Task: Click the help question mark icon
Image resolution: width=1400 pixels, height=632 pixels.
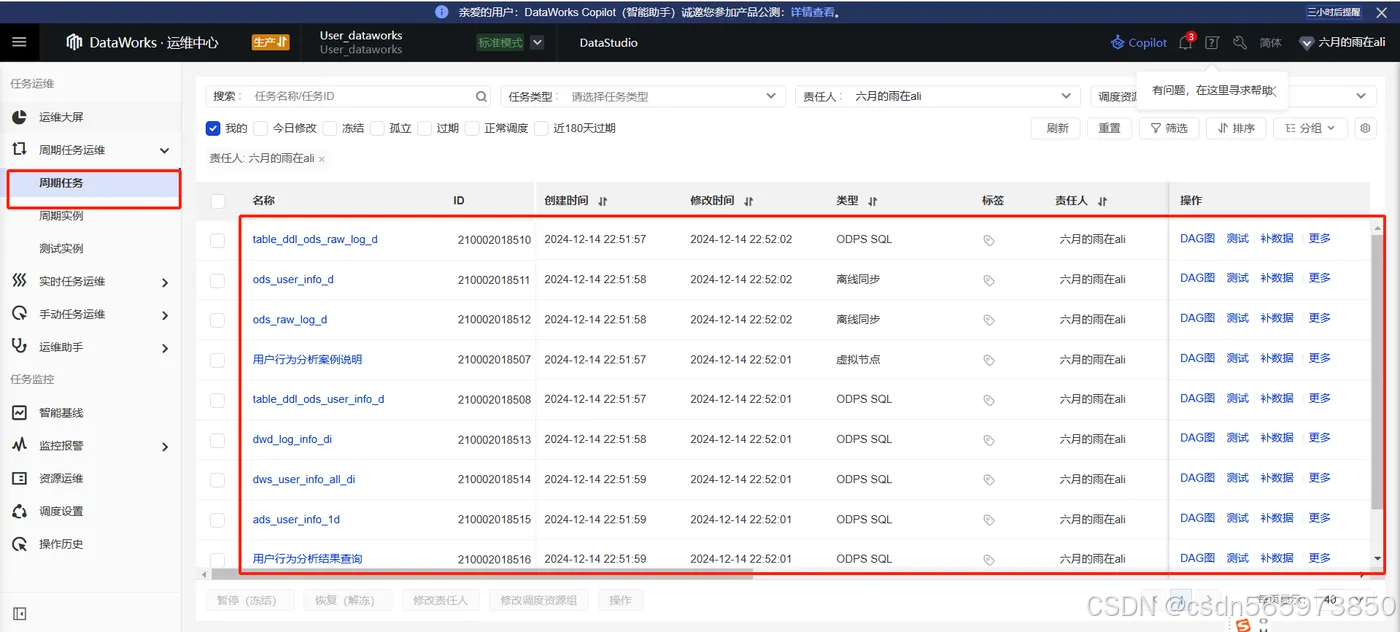Action: (x=1212, y=42)
